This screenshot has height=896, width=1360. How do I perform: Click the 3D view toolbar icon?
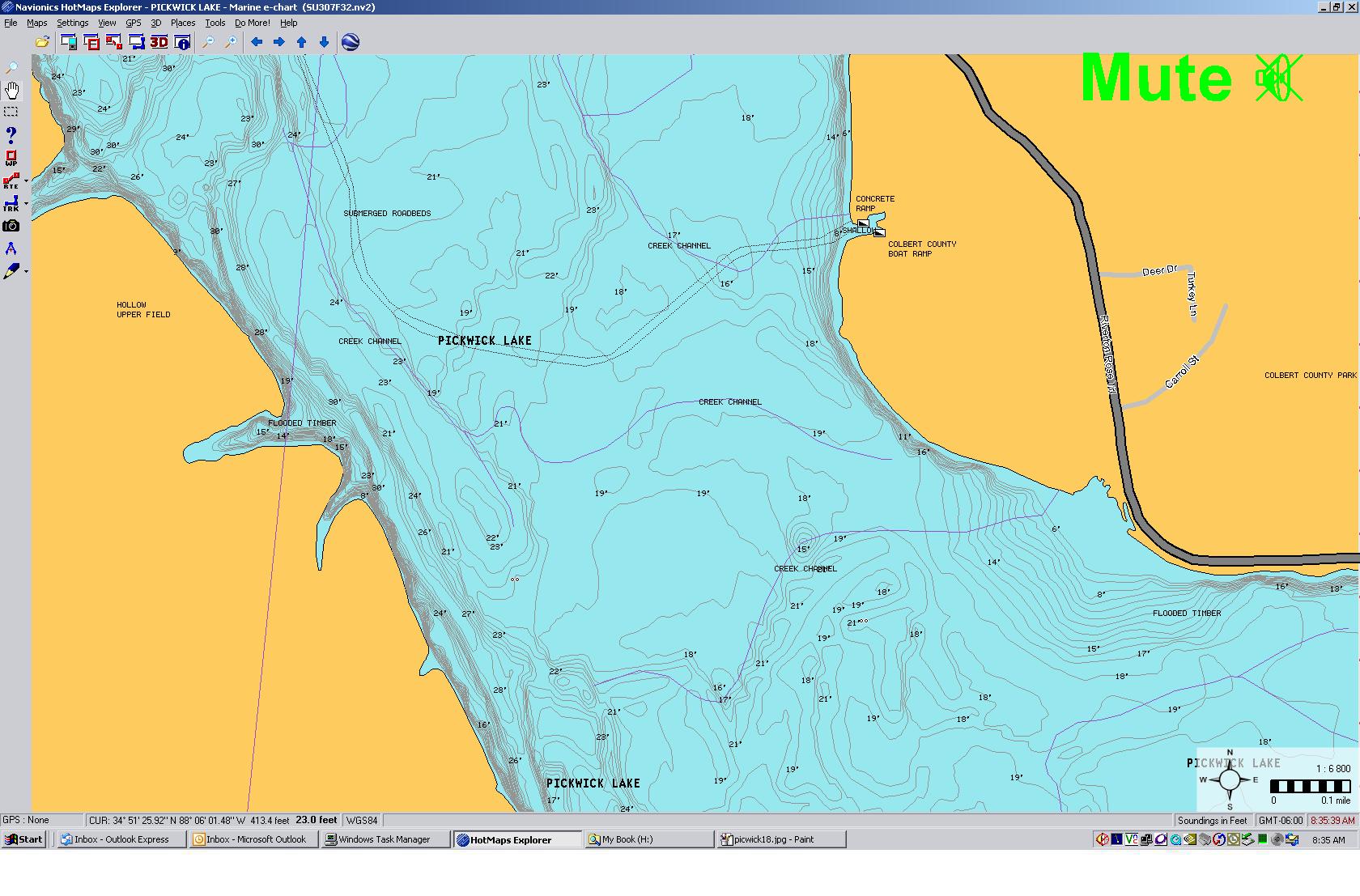click(159, 42)
